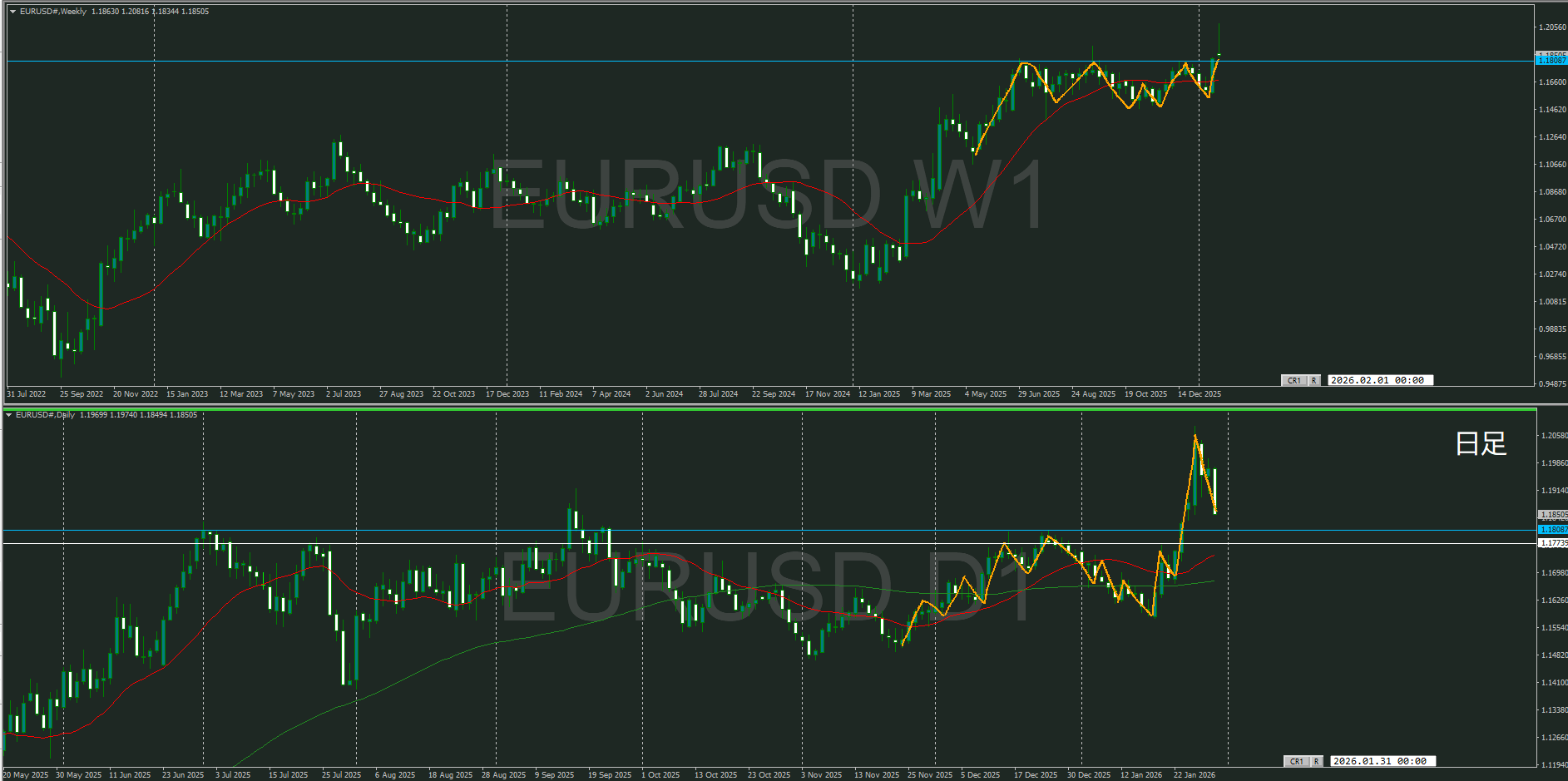Open the EURUSD# Weekly chart menu triangle
Viewport: 1568px width, 781px height.
point(12,12)
